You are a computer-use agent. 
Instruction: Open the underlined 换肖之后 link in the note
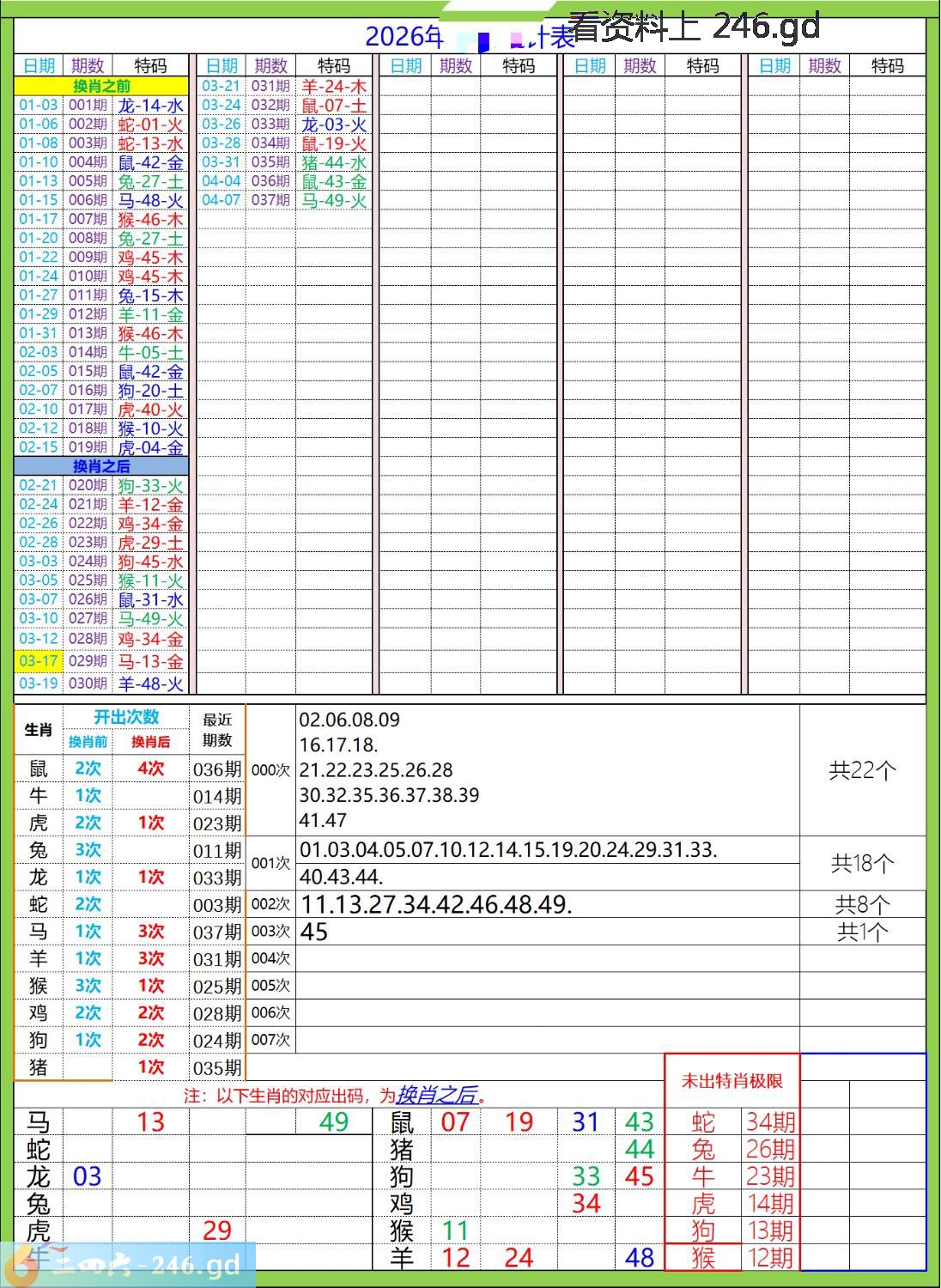(437, 1095)
